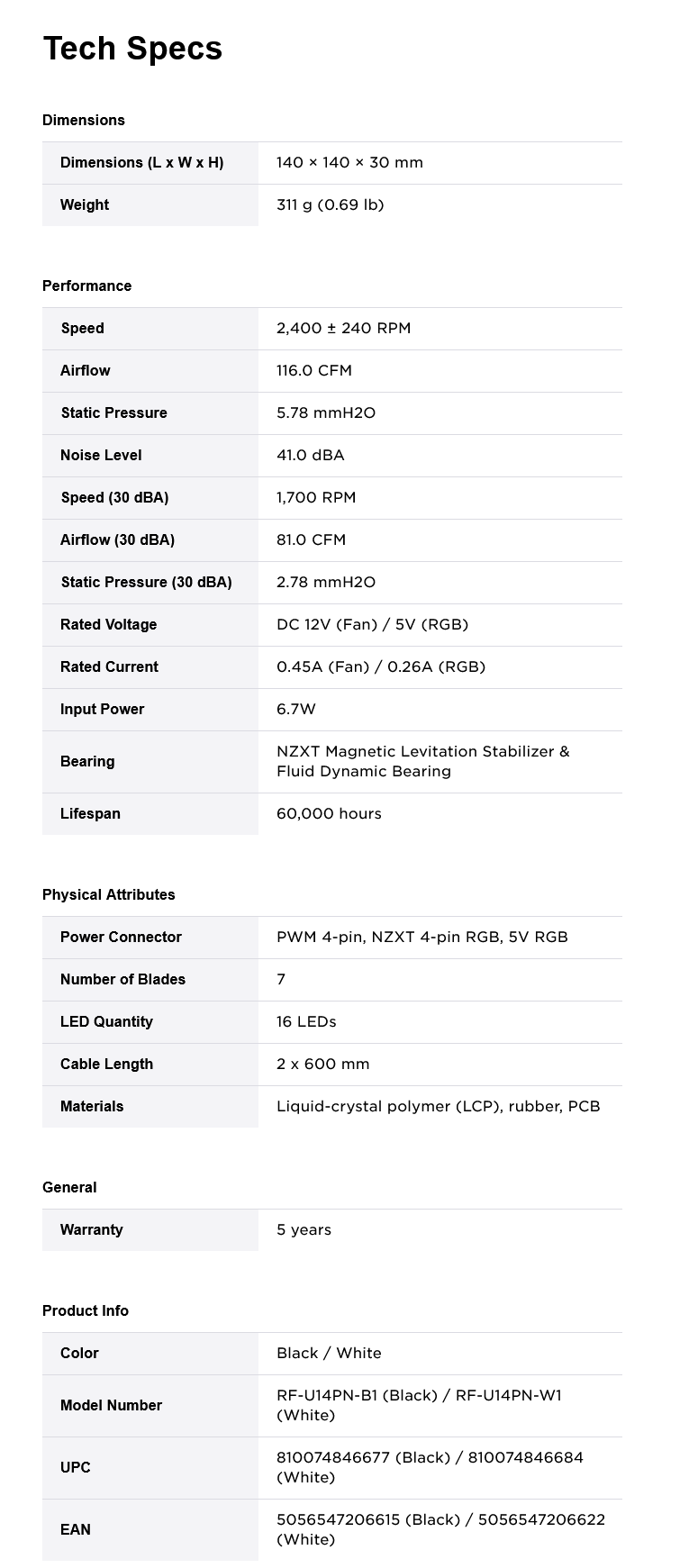
Task: Click the Model Number value text
Action: tap(419, 1406)
